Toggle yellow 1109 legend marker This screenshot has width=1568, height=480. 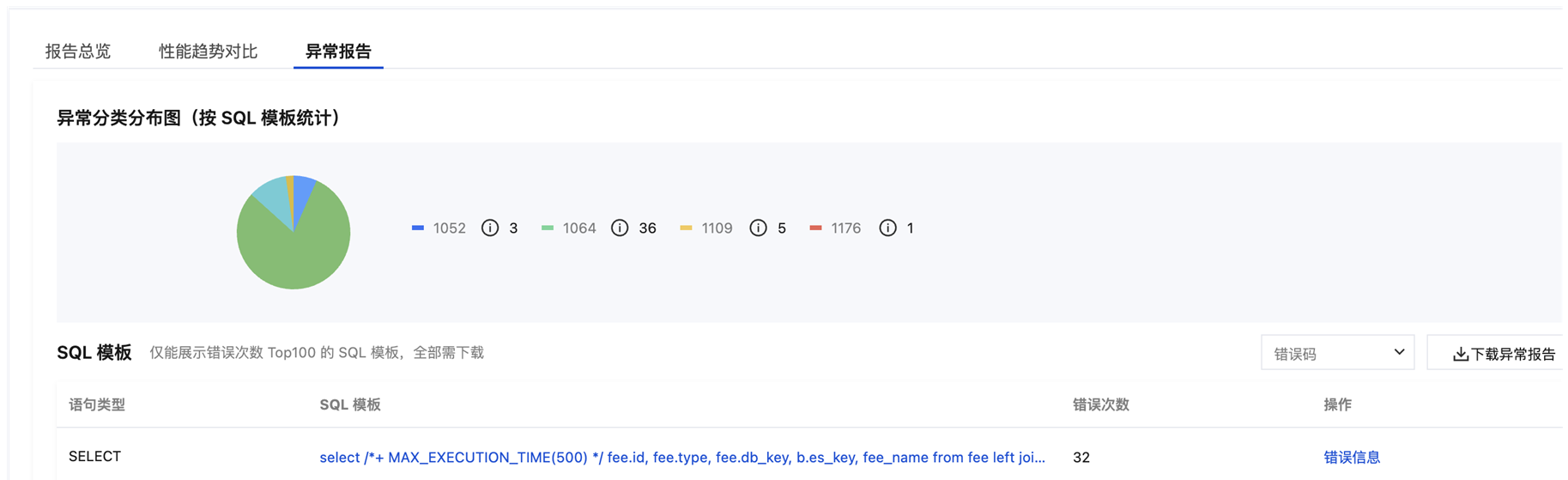click(x=686, y=228)
